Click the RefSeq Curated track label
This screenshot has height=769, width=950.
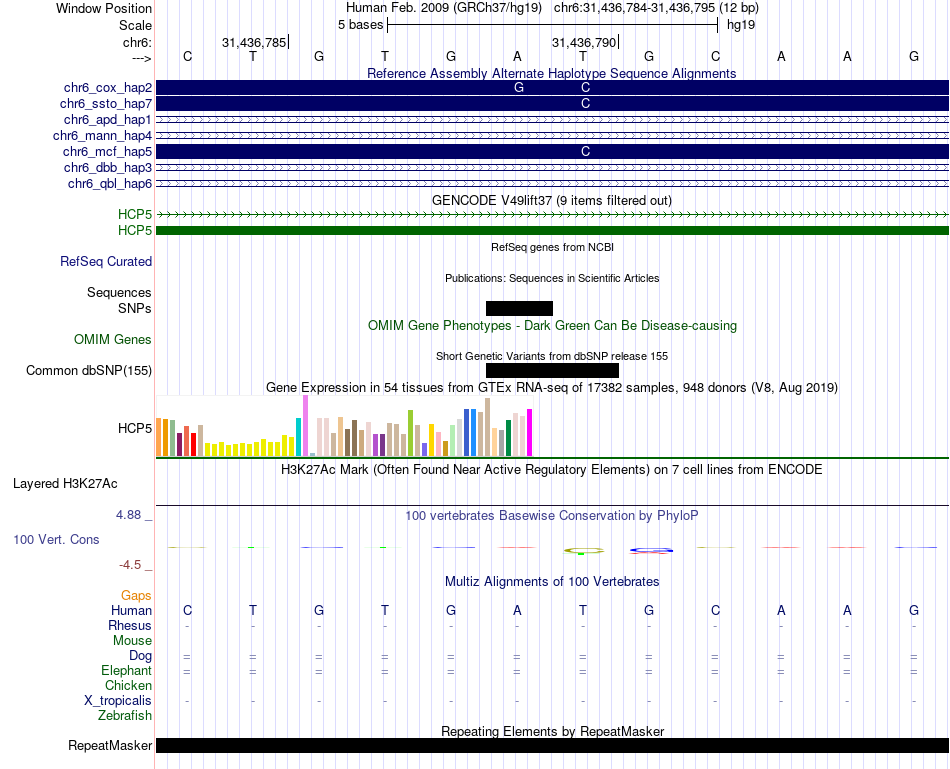point(105,261)
